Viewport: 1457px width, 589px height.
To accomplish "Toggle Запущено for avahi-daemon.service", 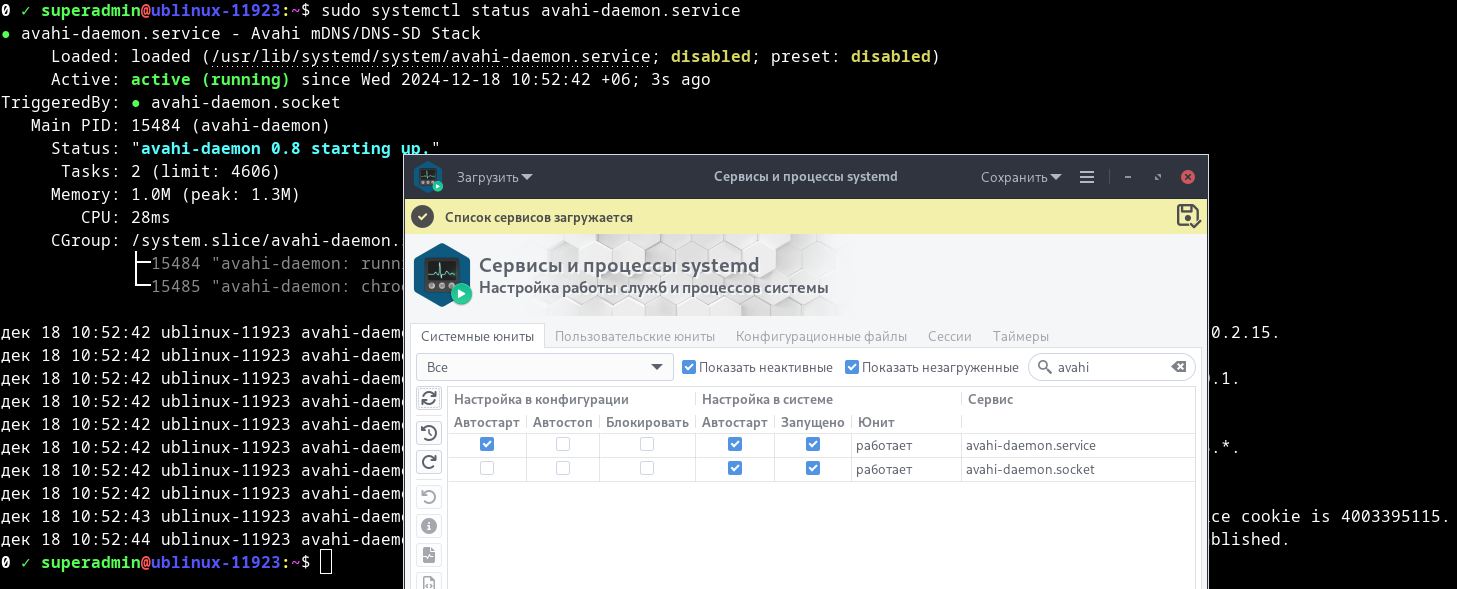I will tap(813, 444).
